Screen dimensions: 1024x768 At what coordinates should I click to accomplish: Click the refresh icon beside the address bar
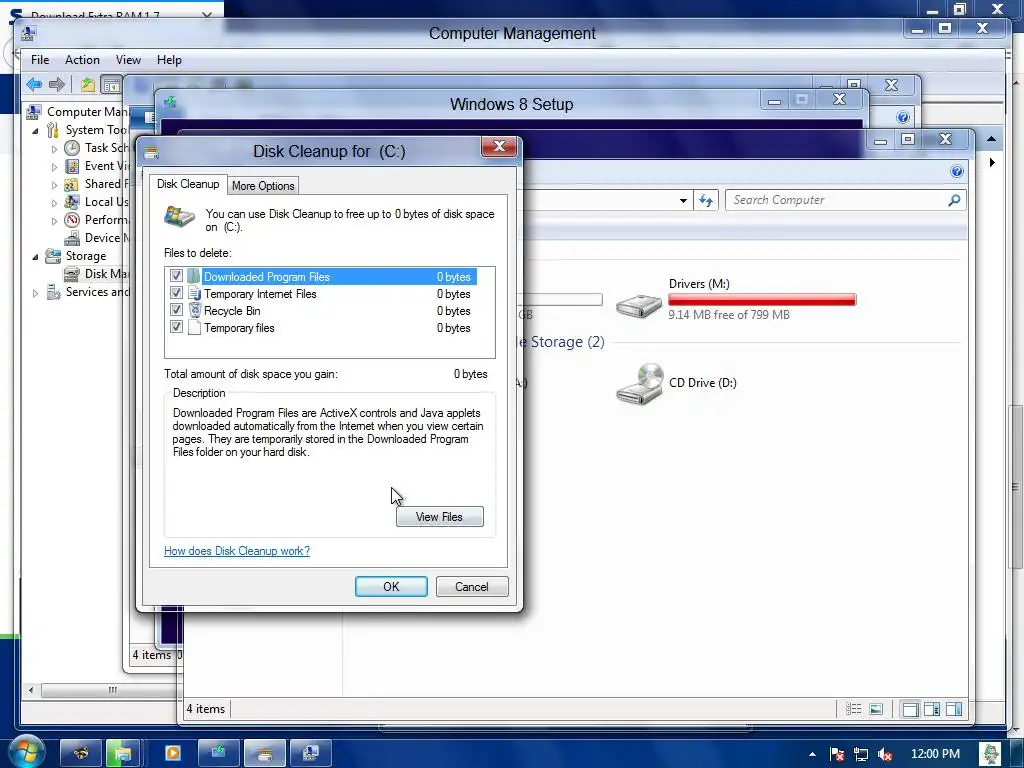coord(706,200)
